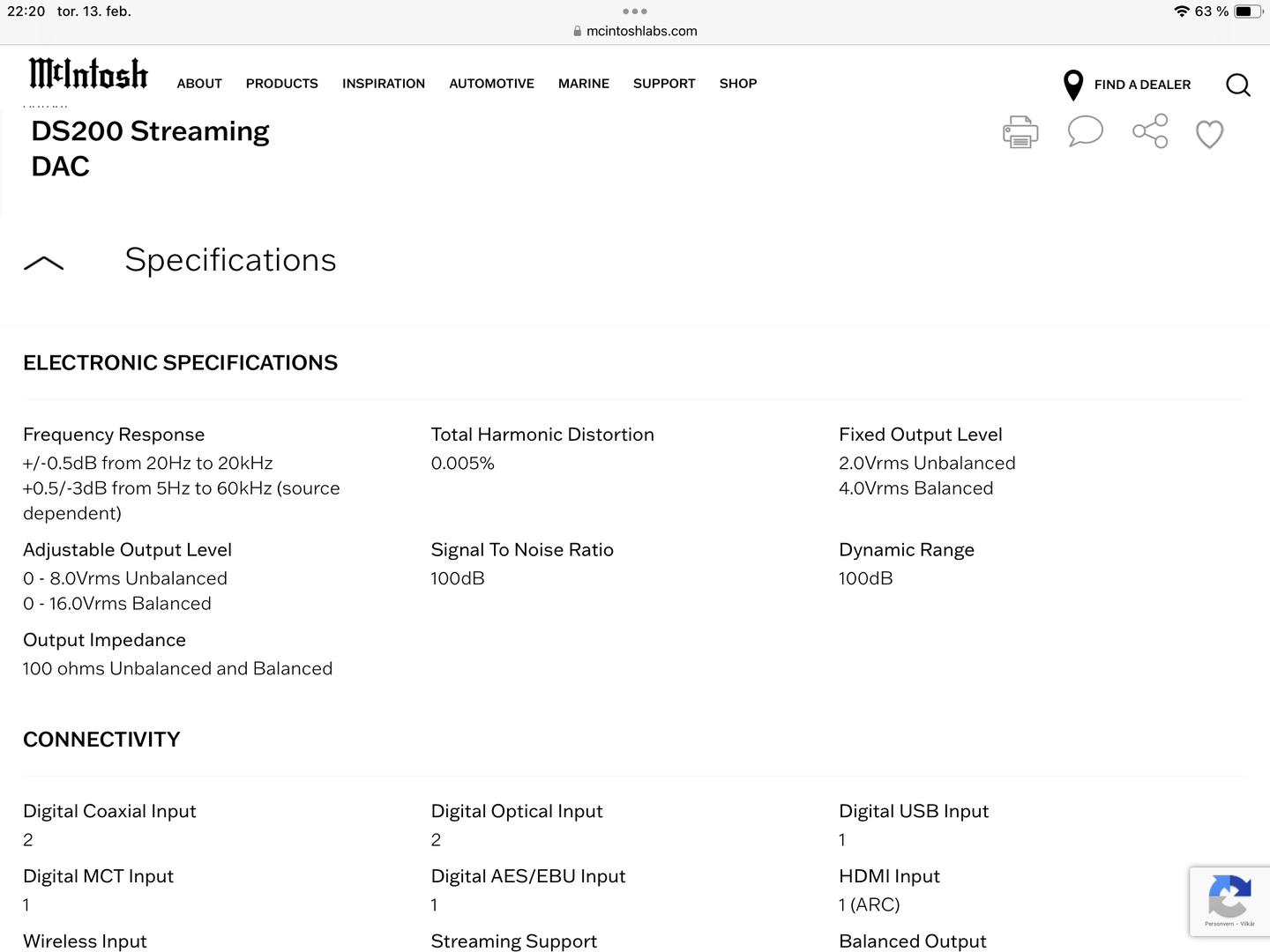The height and width of the screenshot is (952, 1270).
Task: Collapse the Specifications section chevron
Action: point(43,263)
